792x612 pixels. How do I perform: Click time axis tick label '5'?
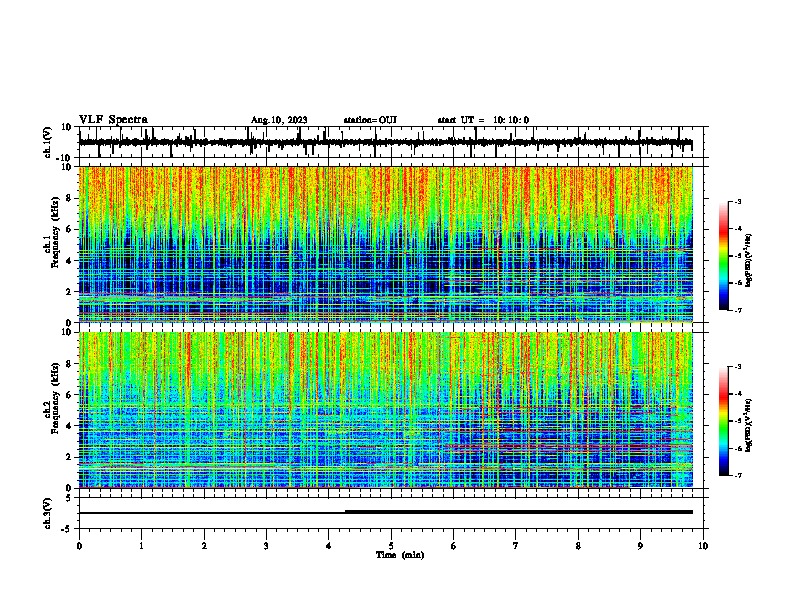(x=391, y=546)
